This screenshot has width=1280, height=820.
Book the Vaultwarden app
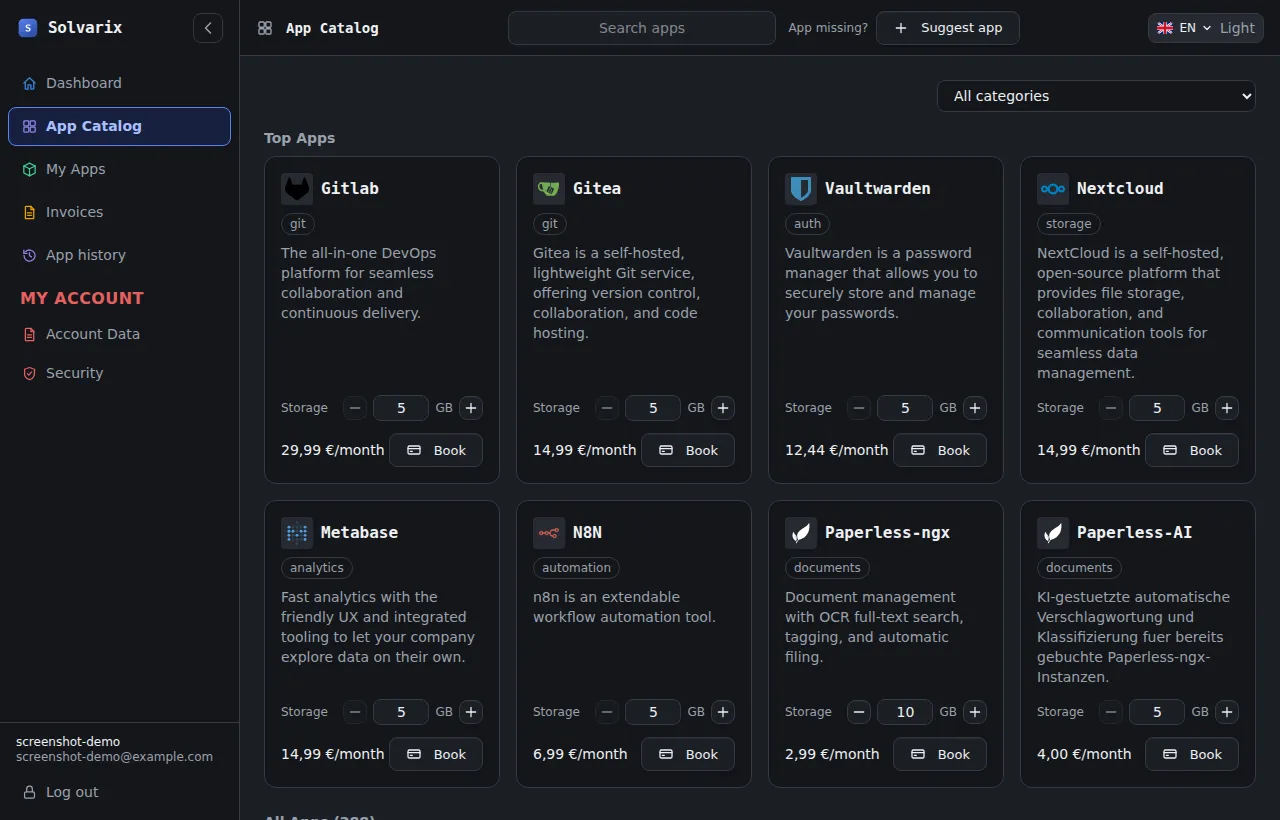click(x=940, y=450)
